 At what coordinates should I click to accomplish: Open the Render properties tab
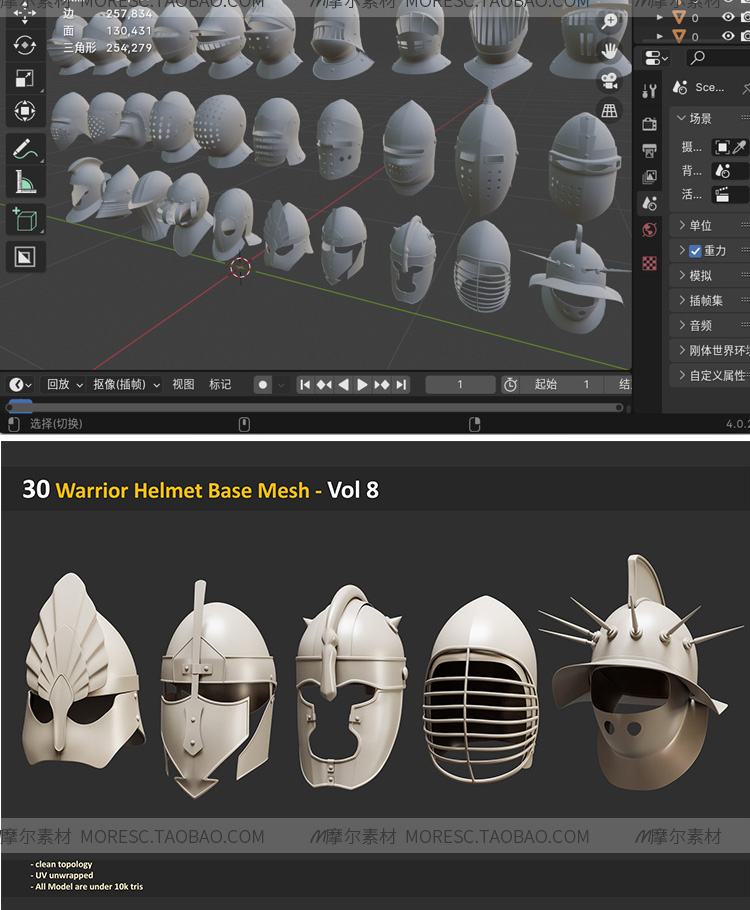[649, 124]
